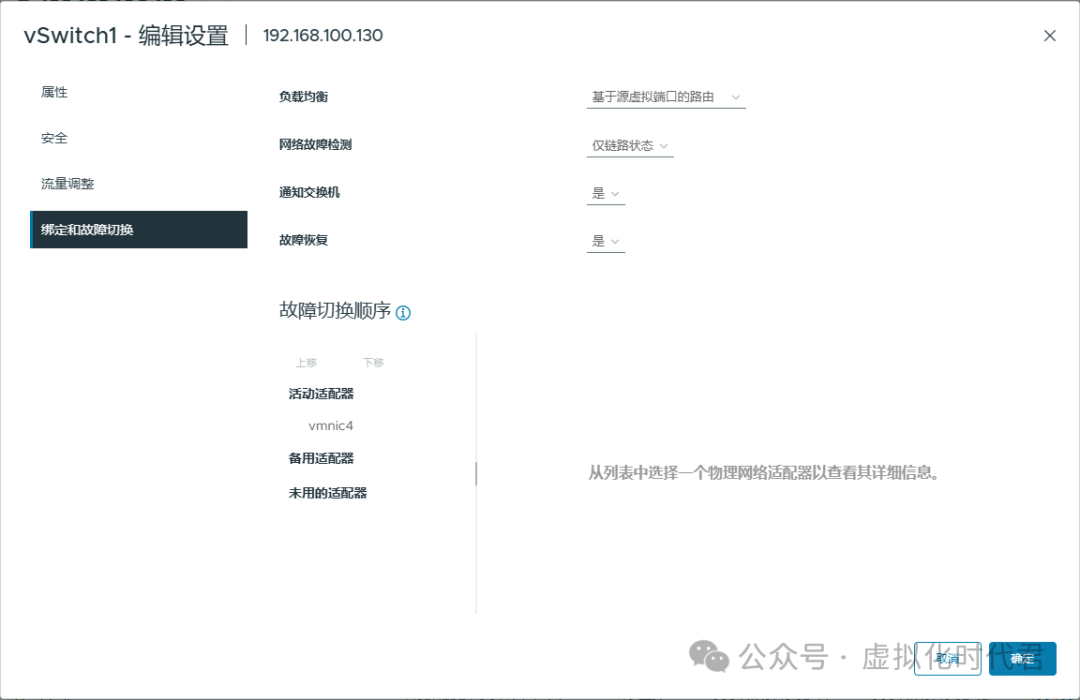Viewport: 1080px width, 700px height.
Task: Click the 上移 control
Action: click(306, 361)
